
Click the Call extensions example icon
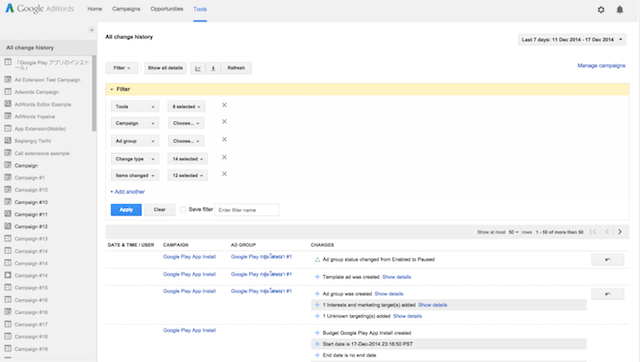(x=8, y=153)
